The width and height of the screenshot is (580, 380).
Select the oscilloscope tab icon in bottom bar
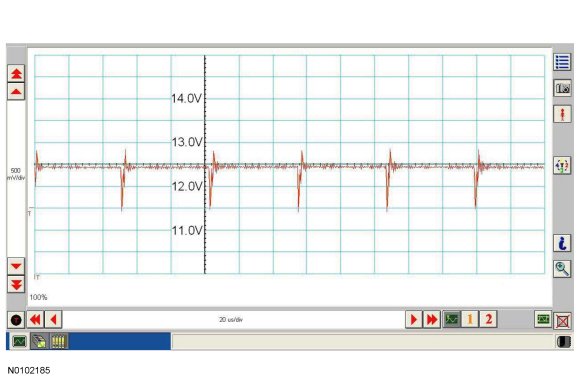point(19,341)
